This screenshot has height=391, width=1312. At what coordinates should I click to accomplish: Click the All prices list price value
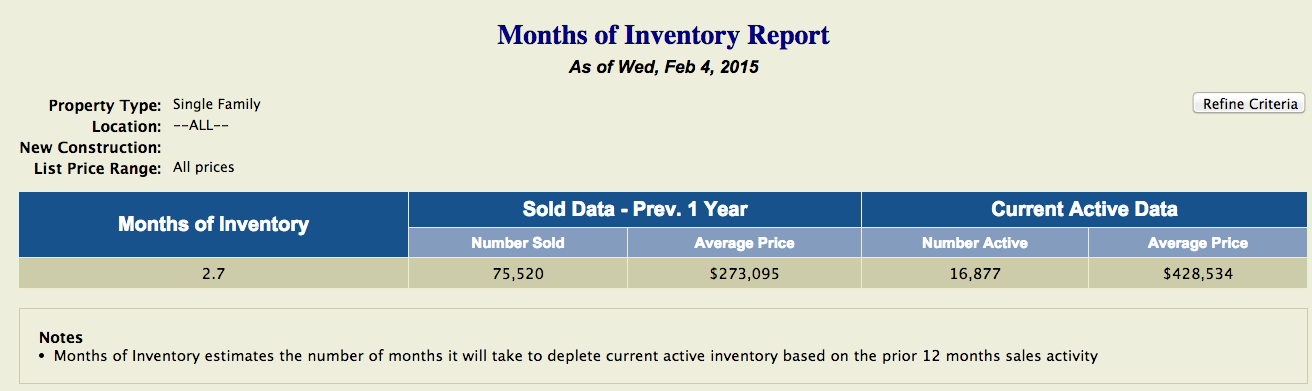[x=204, y=167]
